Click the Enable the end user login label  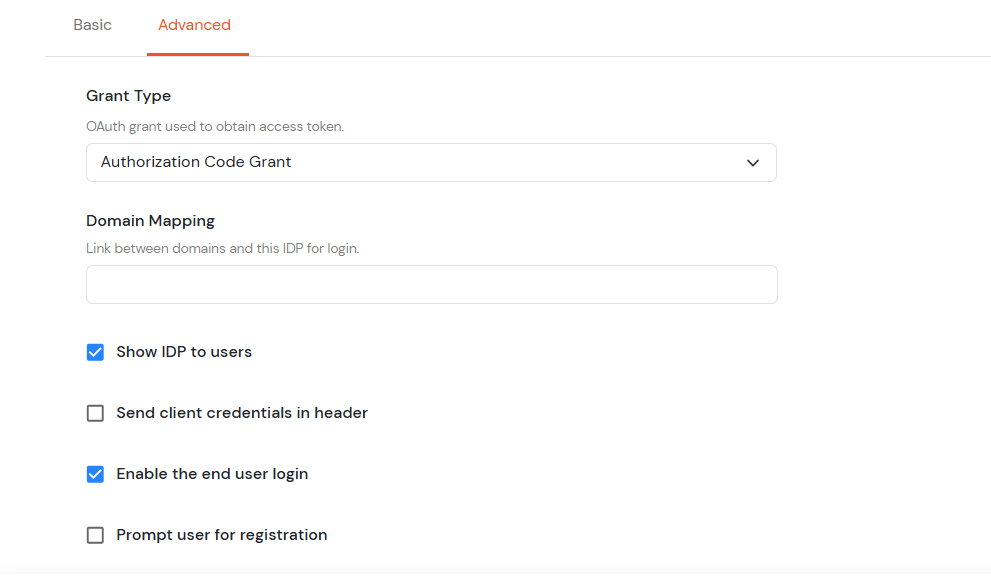211,473
